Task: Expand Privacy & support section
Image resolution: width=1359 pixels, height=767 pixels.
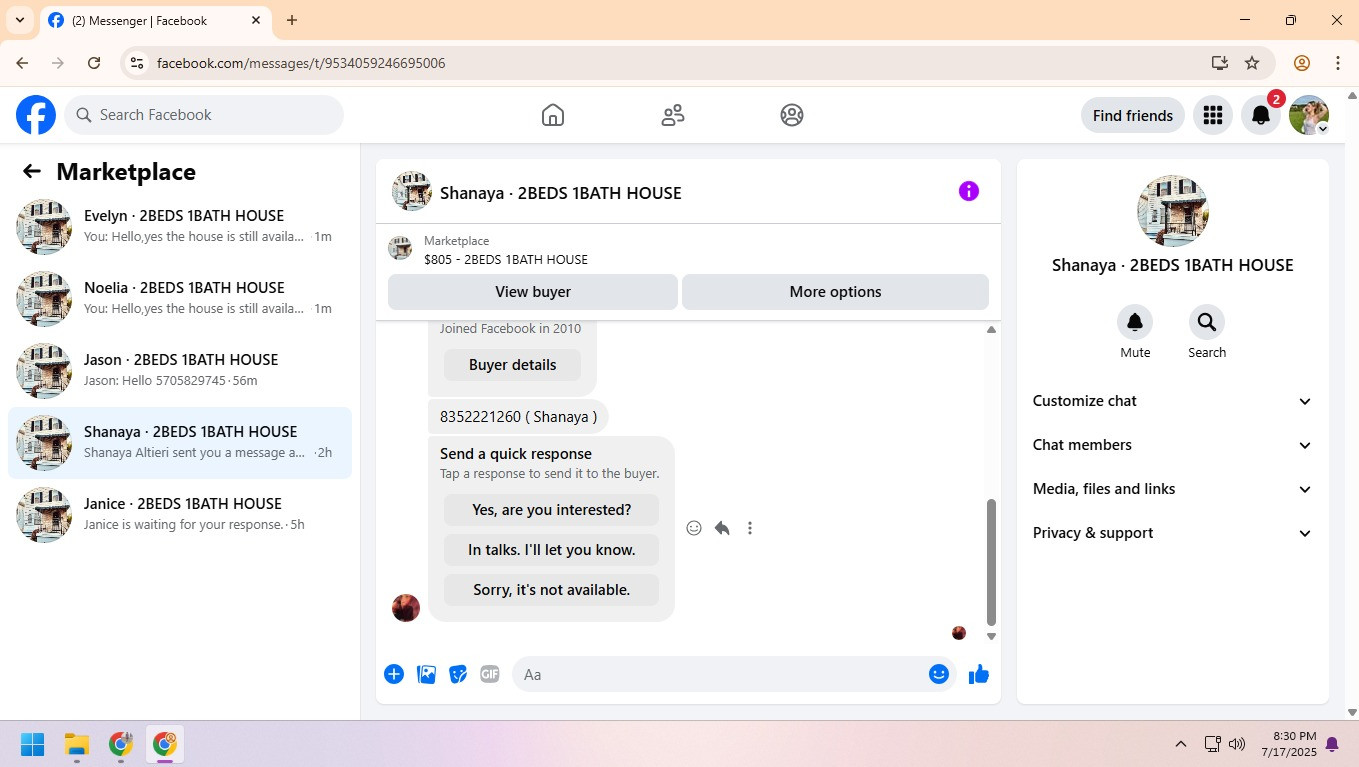Action: coord(1172,533)
